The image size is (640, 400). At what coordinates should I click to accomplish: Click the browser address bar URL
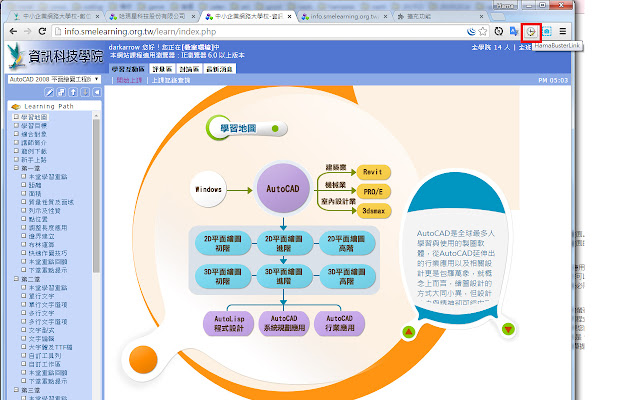(140, 31)
